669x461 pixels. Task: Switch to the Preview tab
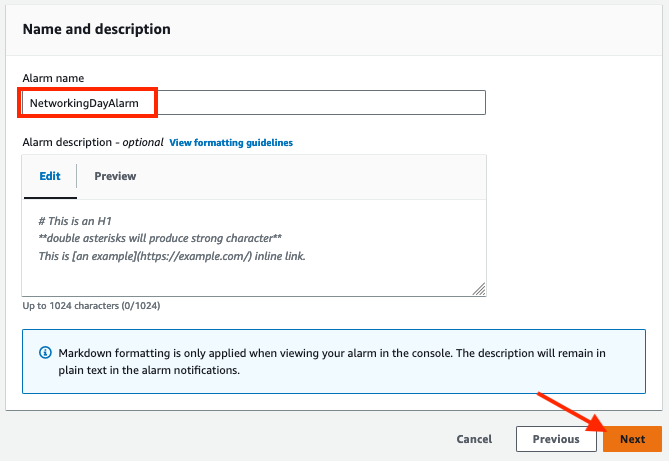115,176
